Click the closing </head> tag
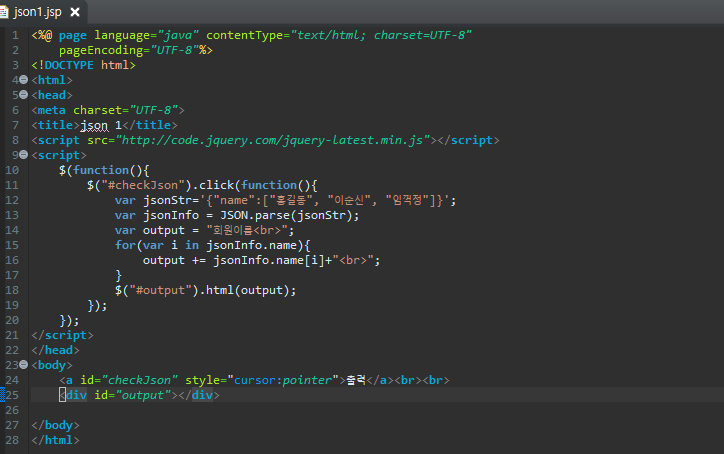The image size is (724, 454). point(55,350)
